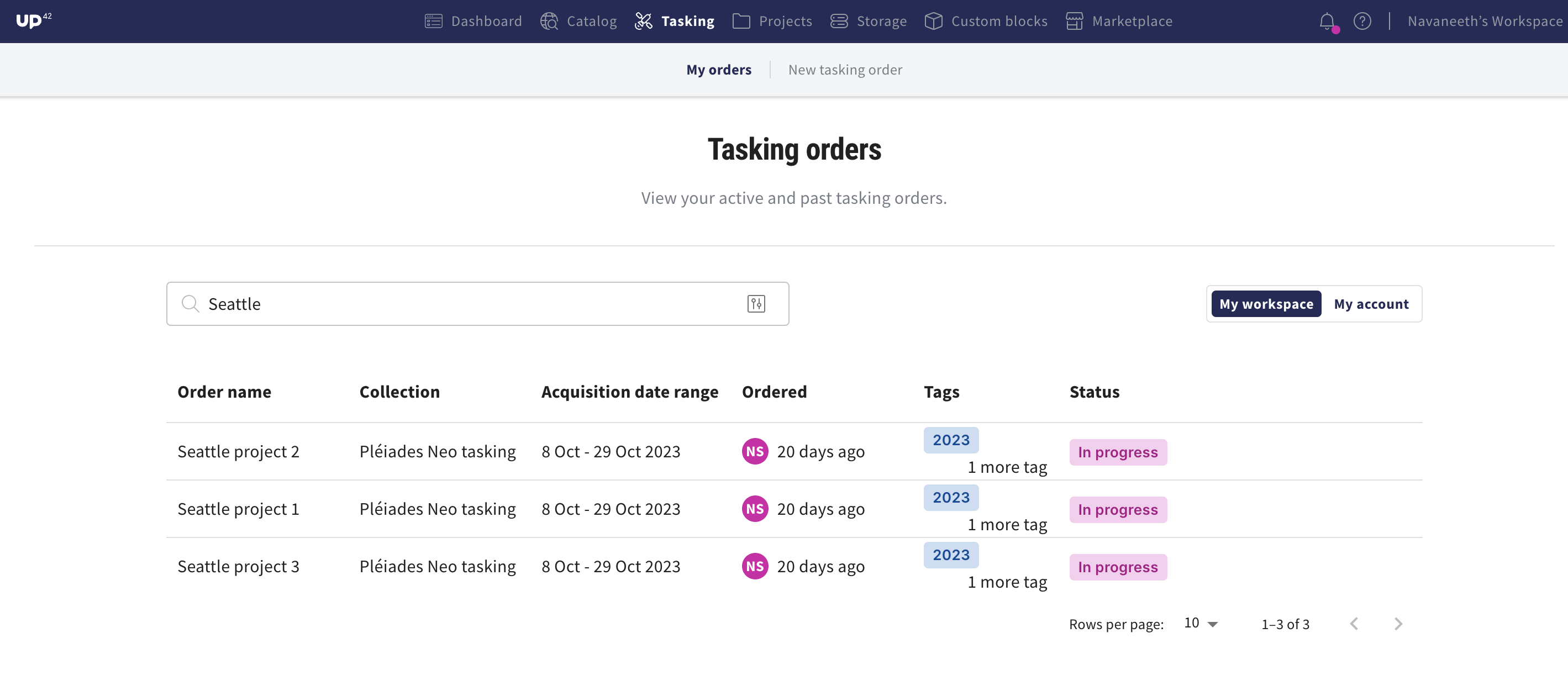
Task: Open the notifications bell
Action: [x=1327, y=22]
